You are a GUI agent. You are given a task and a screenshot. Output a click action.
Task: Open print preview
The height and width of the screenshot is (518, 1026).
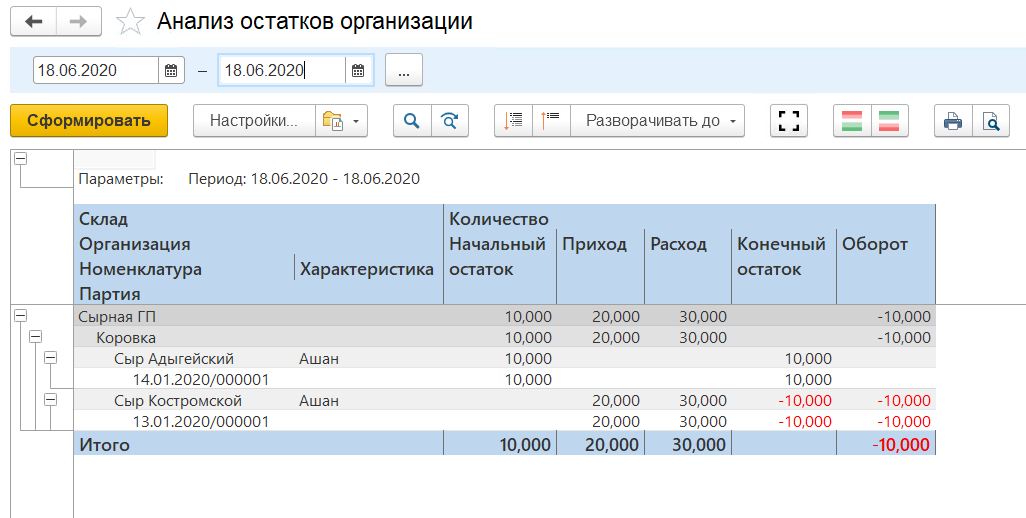(990, 121)
